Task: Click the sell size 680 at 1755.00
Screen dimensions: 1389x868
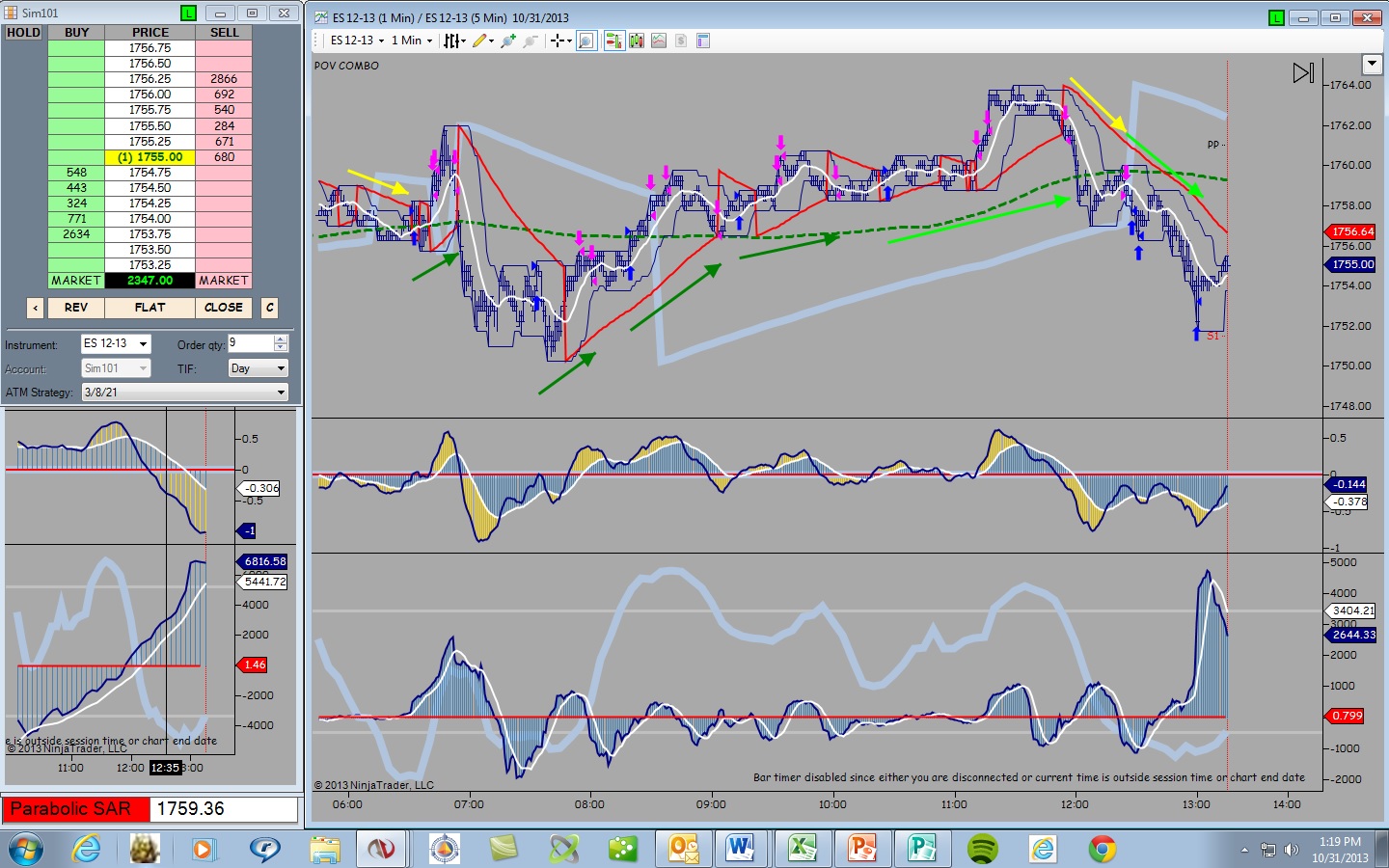Action: 224,157
